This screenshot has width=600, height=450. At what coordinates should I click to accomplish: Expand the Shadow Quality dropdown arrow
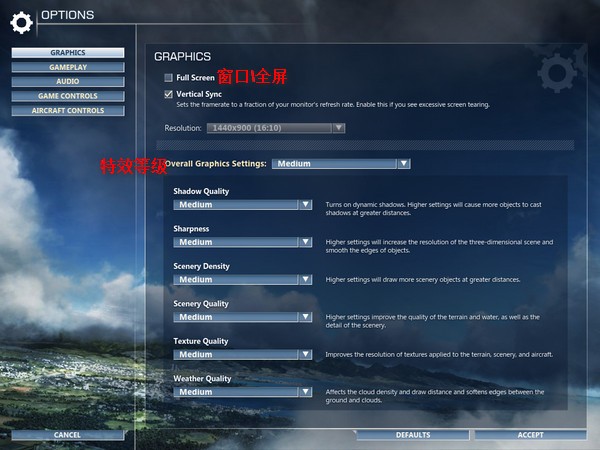306,205
